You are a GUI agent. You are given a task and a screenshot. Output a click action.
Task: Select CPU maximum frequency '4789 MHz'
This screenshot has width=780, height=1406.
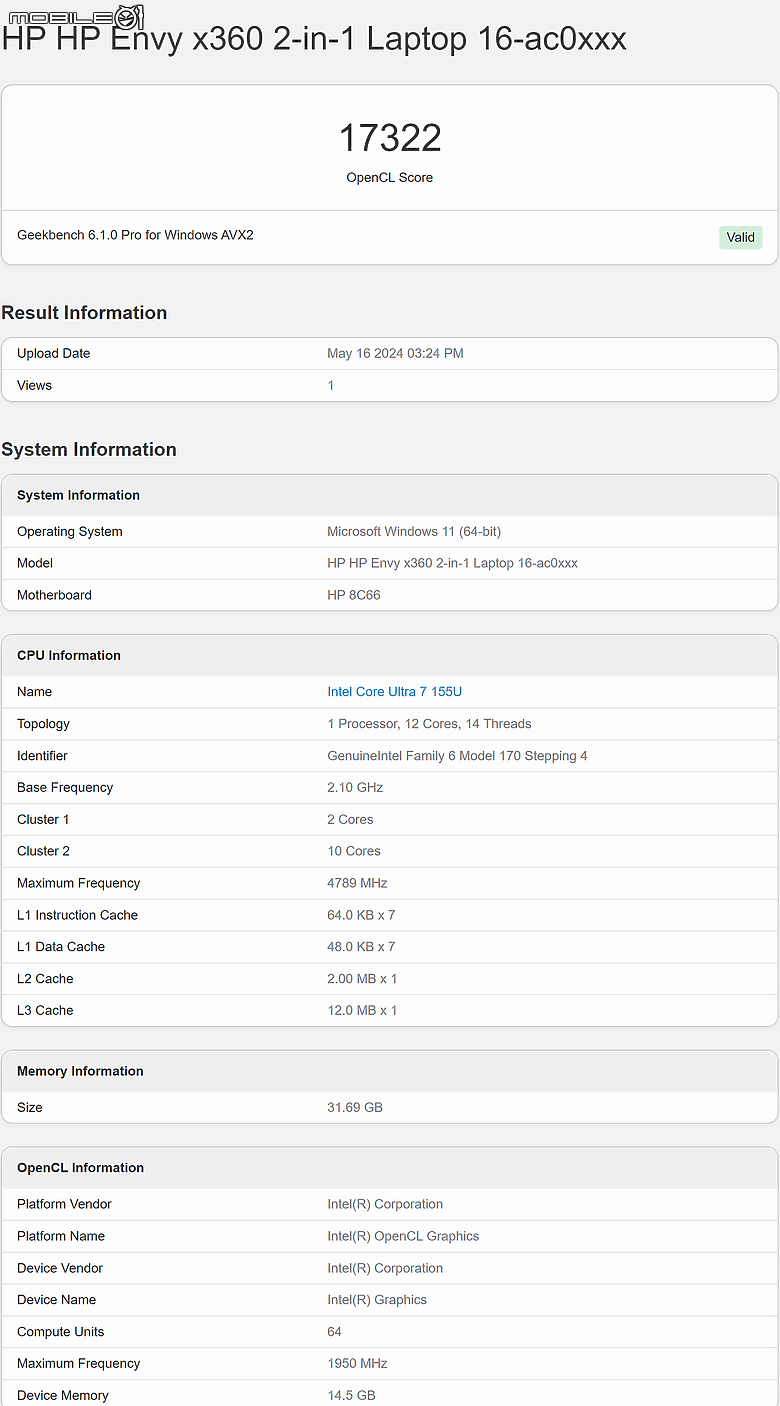[357, 884]
